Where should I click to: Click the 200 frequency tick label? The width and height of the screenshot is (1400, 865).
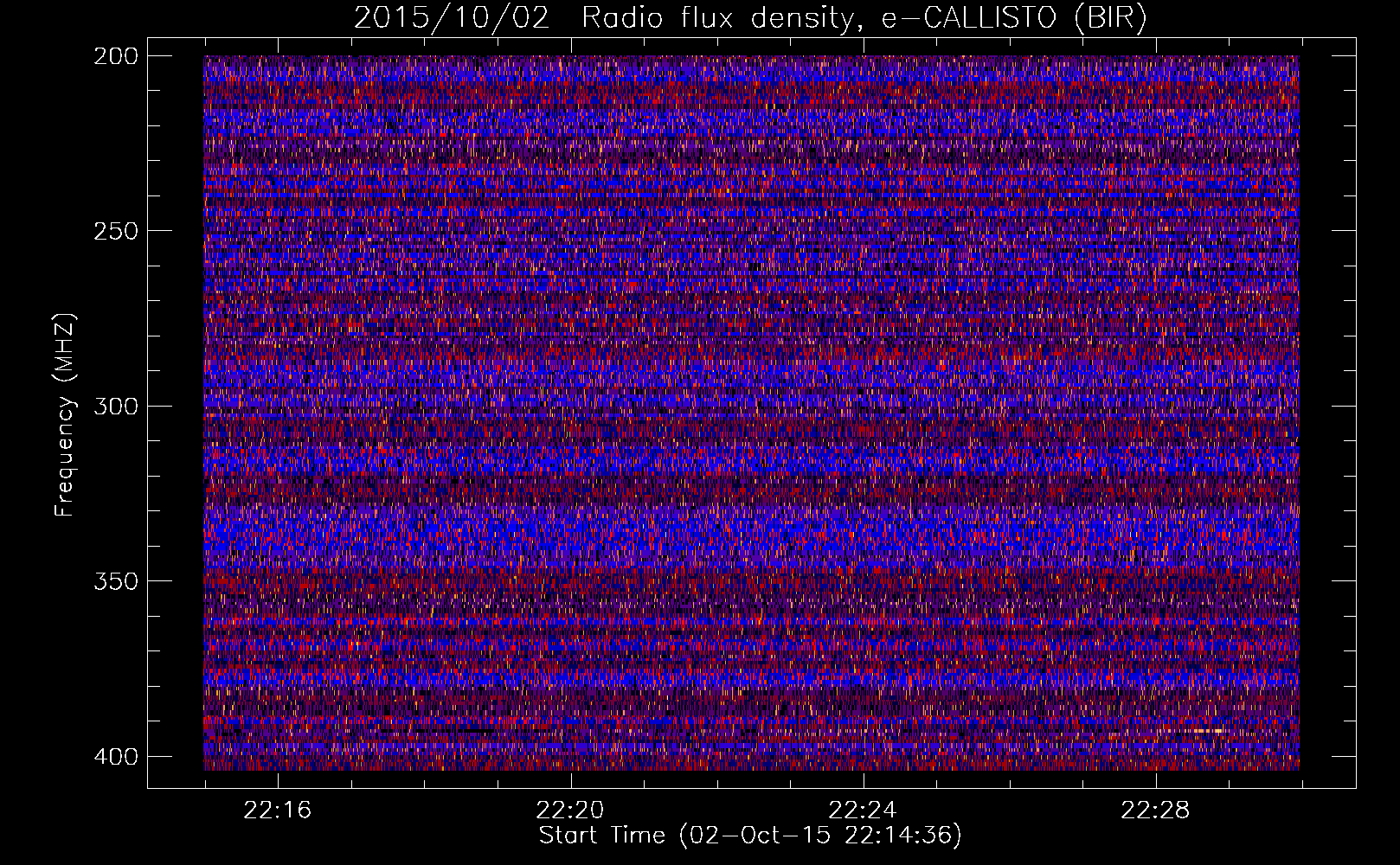click(116, 55)
